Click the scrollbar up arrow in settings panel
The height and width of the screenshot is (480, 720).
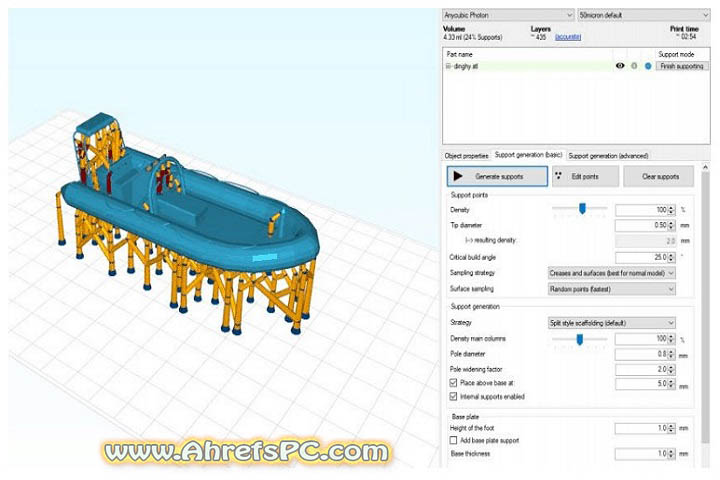point(706,167)
